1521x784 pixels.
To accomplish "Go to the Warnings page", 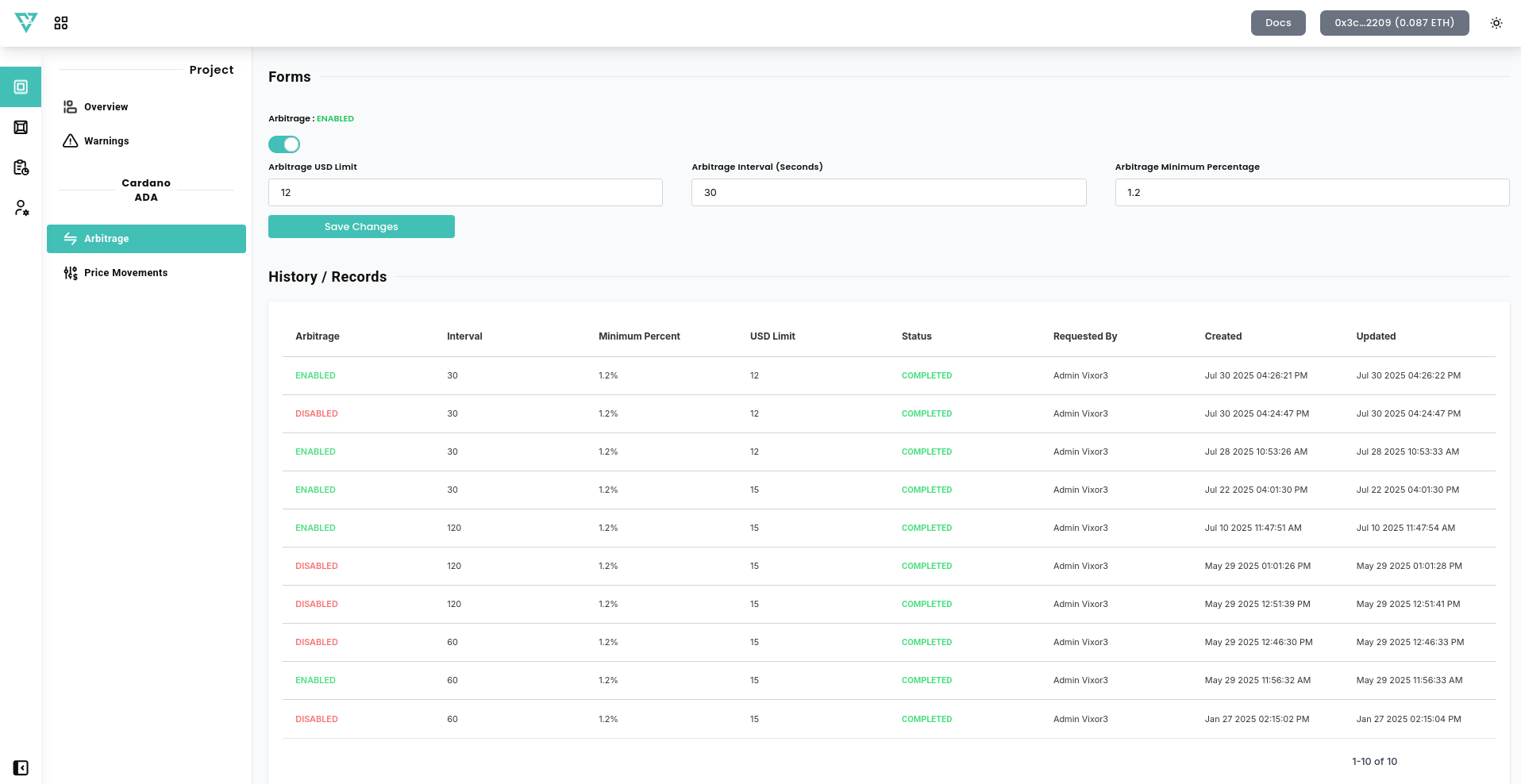I will [x=106, y=141].
